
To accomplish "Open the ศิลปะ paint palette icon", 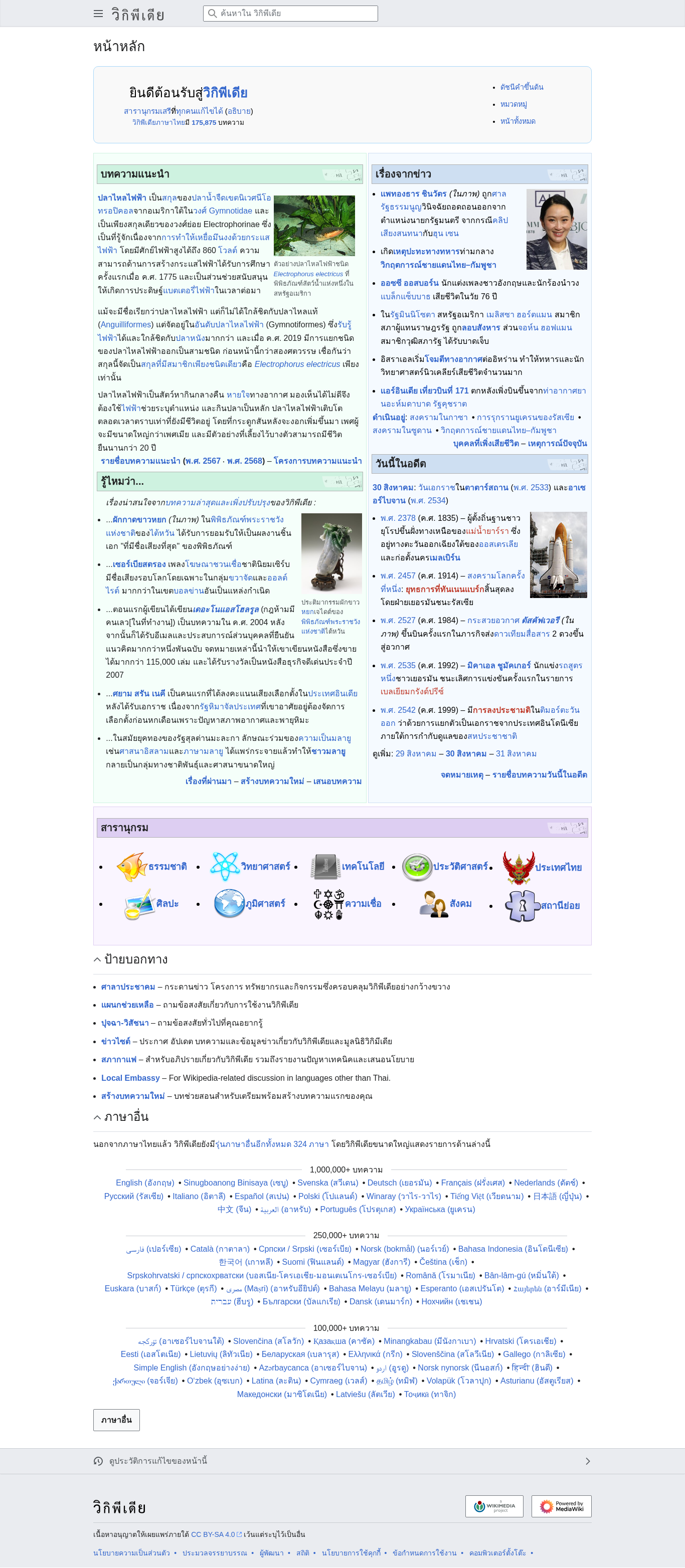I will click(x=139, y=904).
